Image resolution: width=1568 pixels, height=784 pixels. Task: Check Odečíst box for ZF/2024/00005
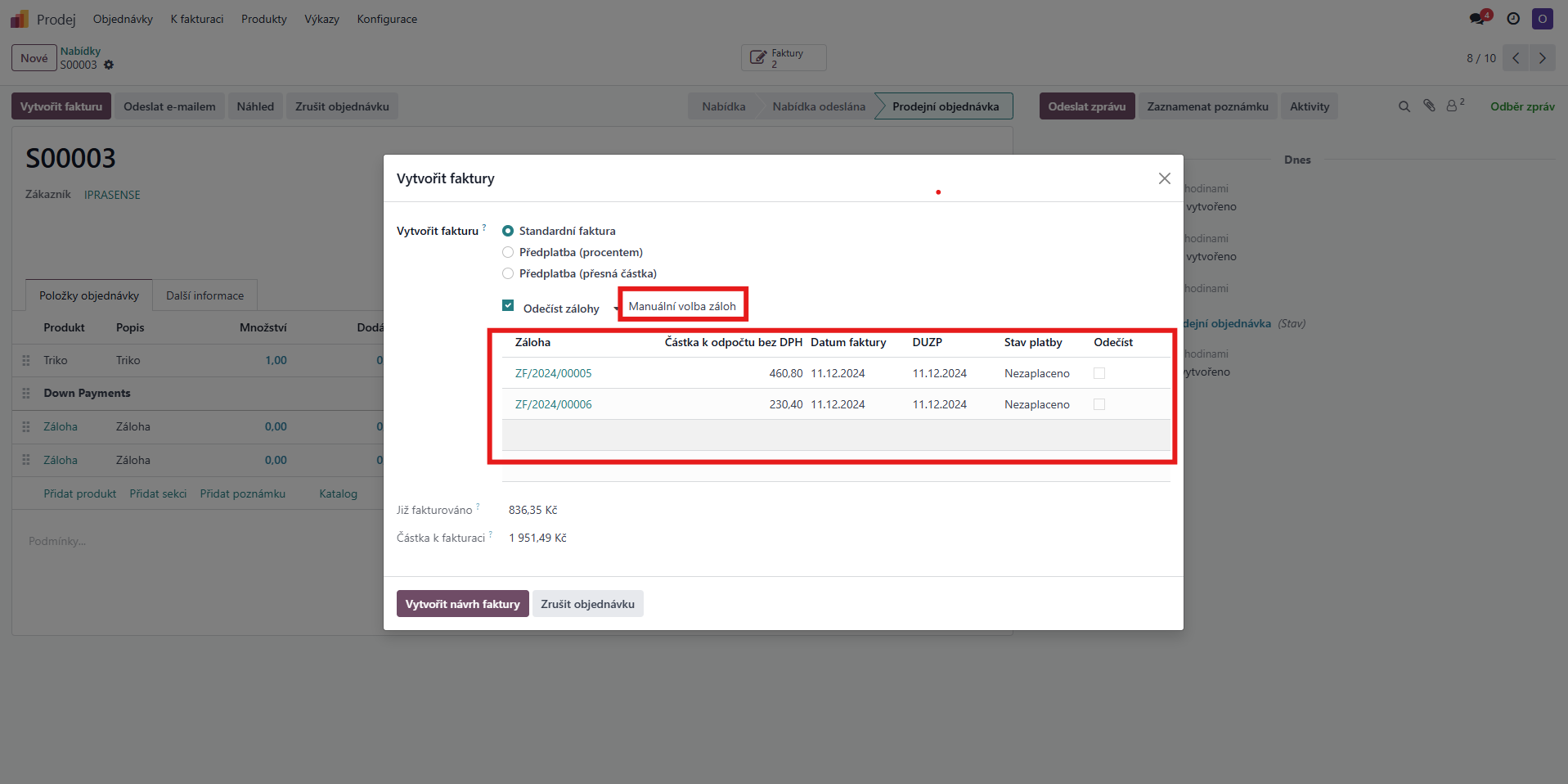tap(1099, 373)
